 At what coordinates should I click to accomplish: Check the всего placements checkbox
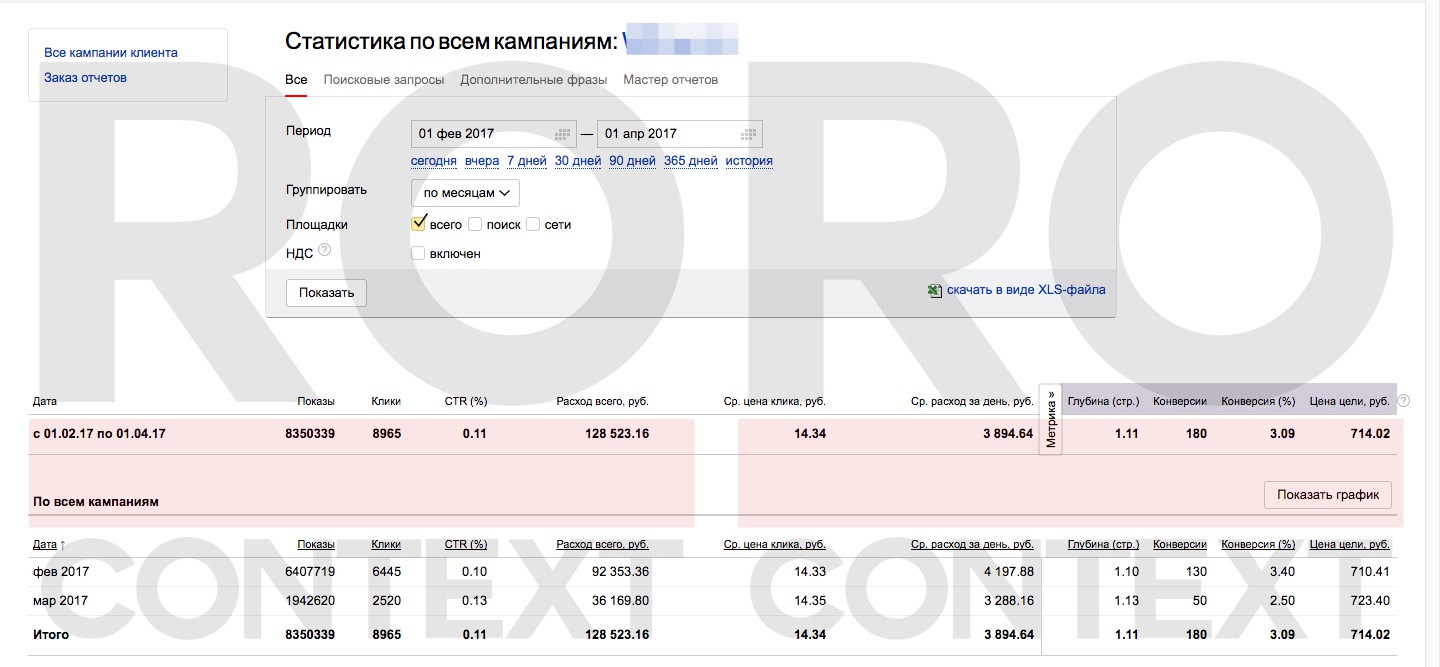(x=419, y=224)
